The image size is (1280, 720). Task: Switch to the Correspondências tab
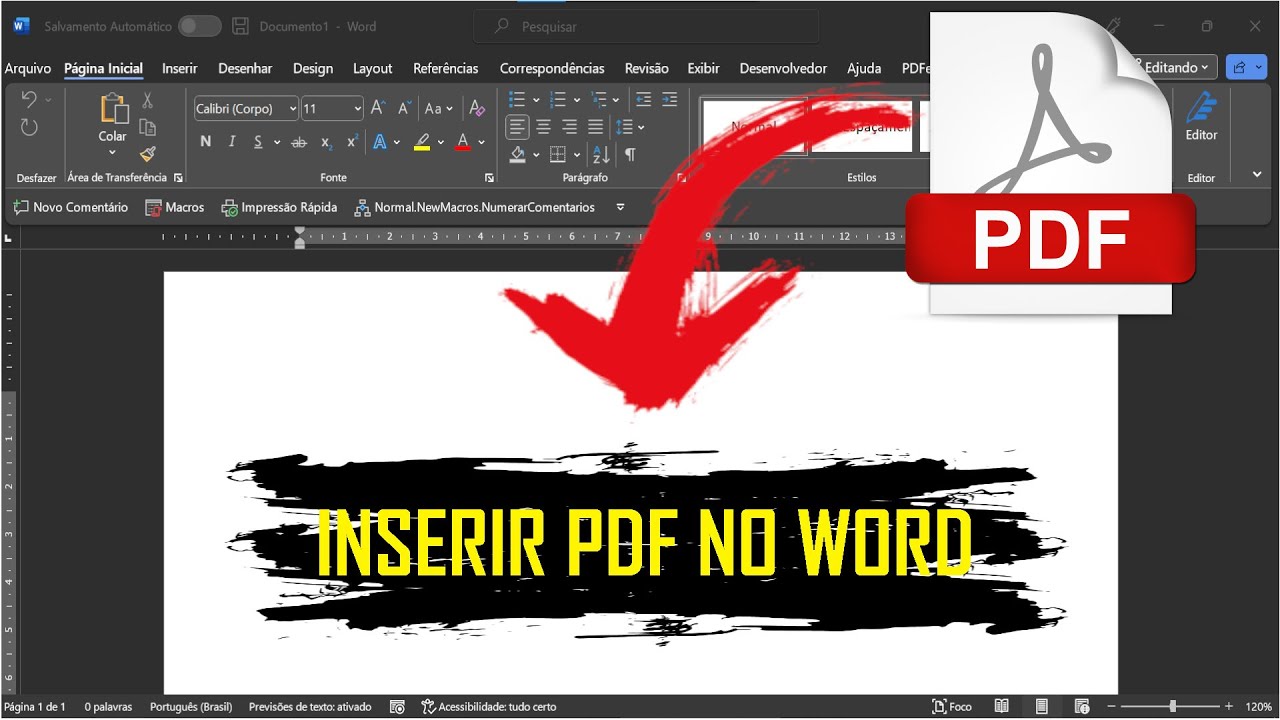pos(552,68)
